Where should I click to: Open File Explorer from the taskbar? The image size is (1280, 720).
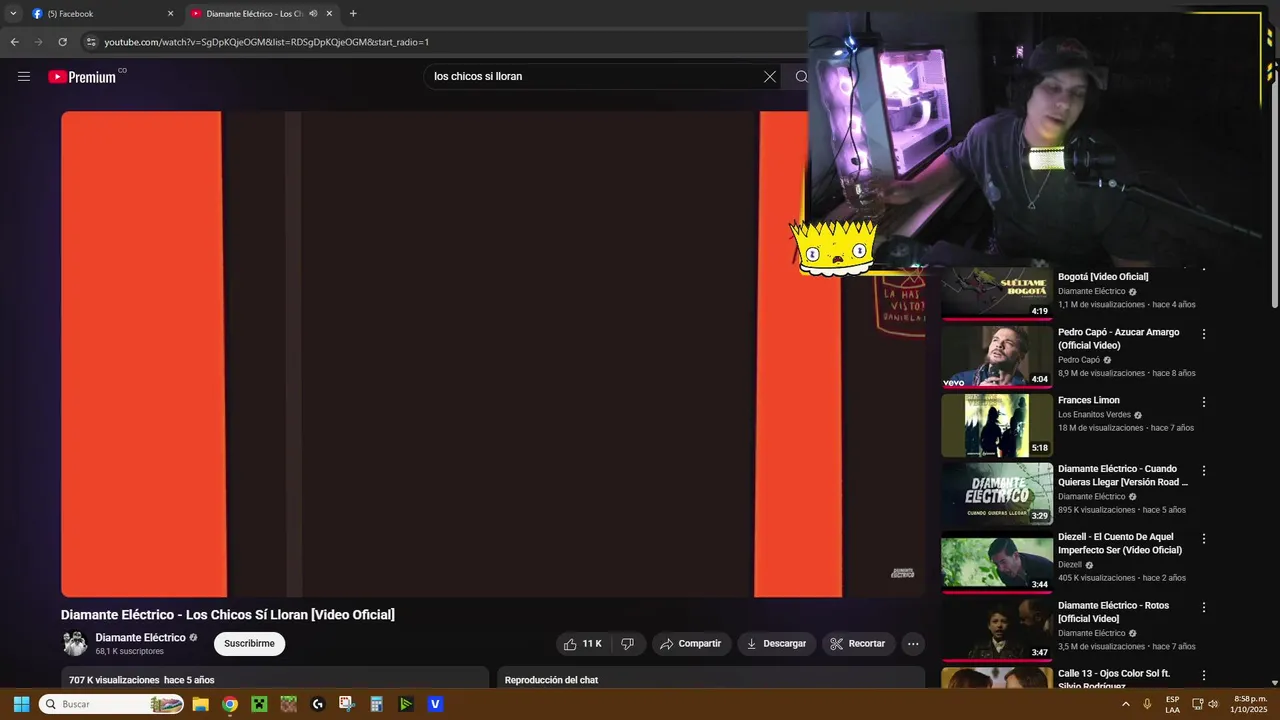(200, 704)
